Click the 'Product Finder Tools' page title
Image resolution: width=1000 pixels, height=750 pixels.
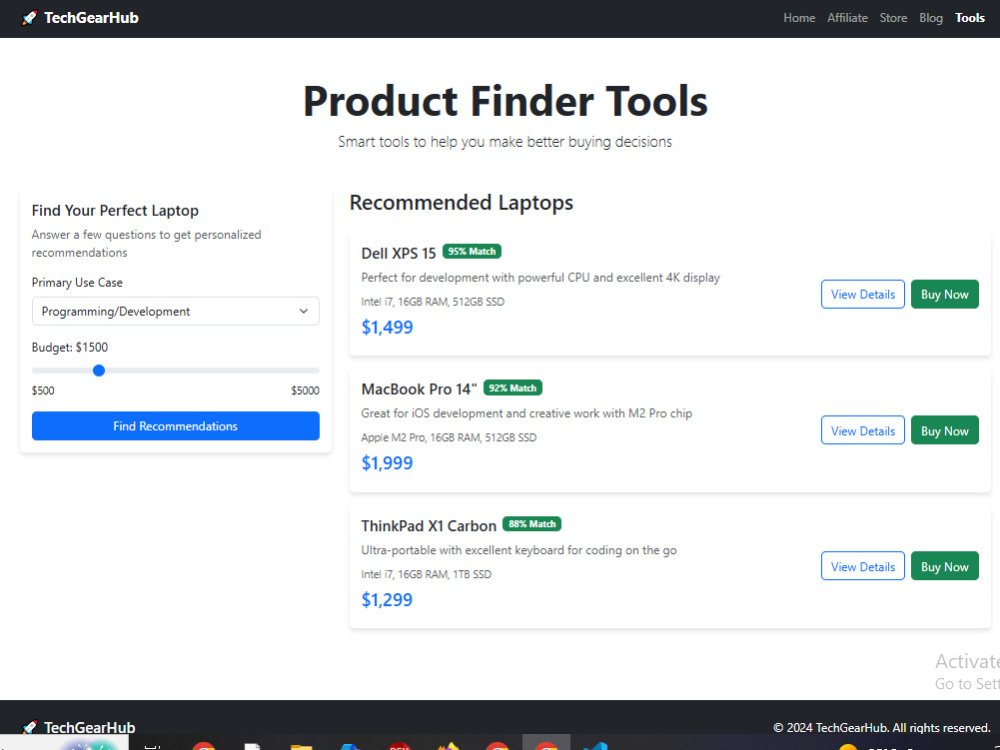(505, 101)
